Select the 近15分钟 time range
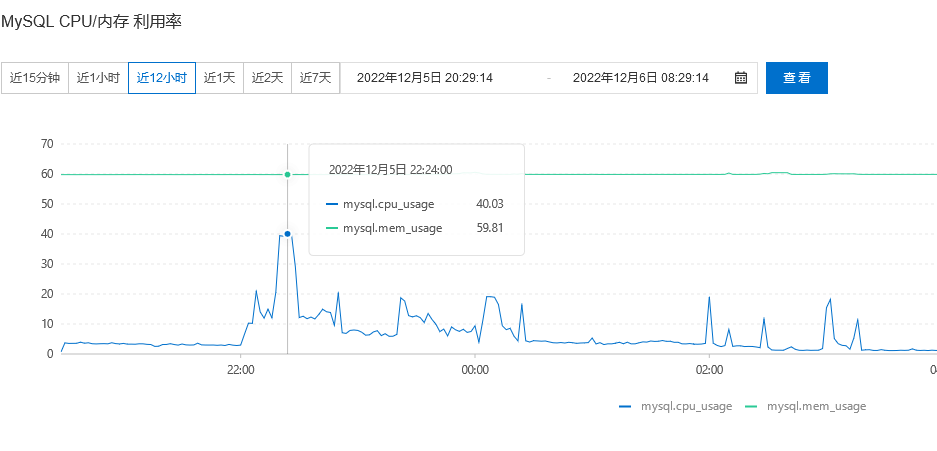 click(35, 78)
